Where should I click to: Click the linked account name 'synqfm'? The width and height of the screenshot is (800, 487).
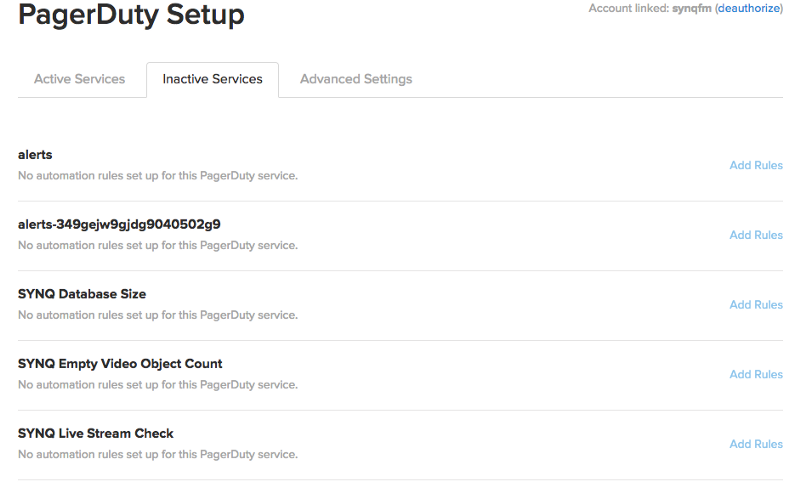[x=691, y=9]
